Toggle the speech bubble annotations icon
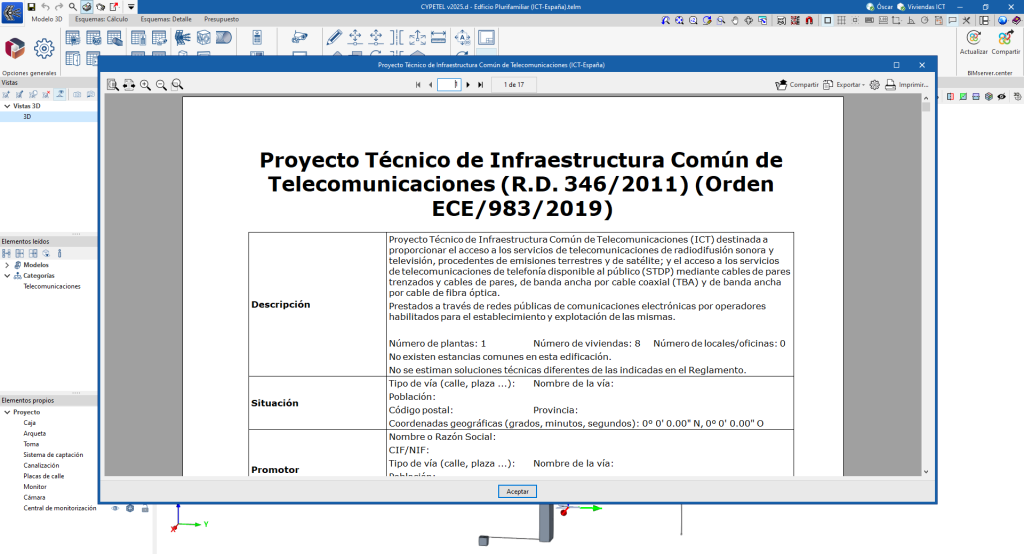The width and height of the screenshot is (1024, 554). click(x=953, y=21)
